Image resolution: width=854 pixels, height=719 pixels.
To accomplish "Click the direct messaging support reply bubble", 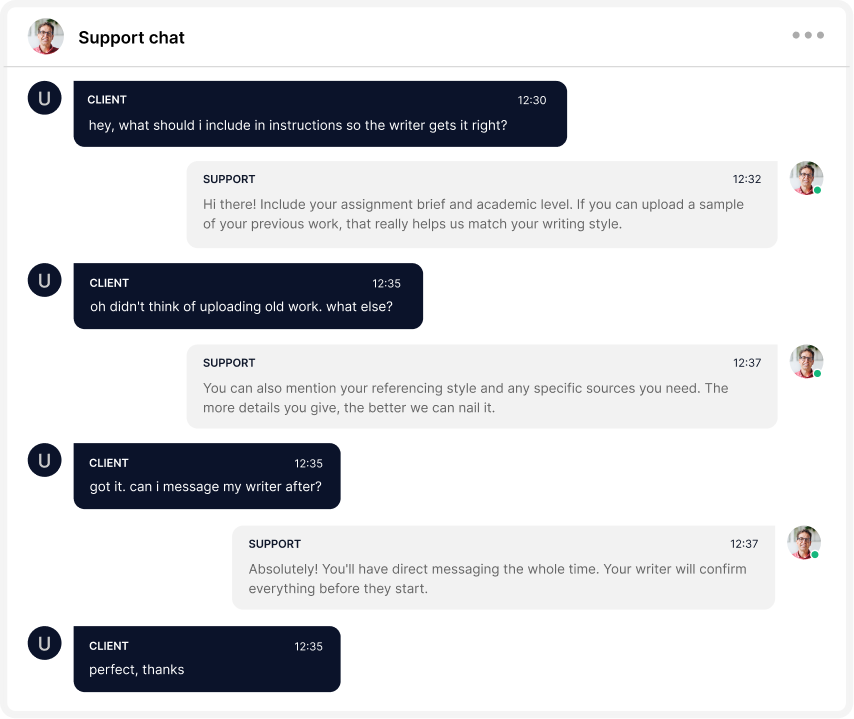I will (x=503, y=567).
